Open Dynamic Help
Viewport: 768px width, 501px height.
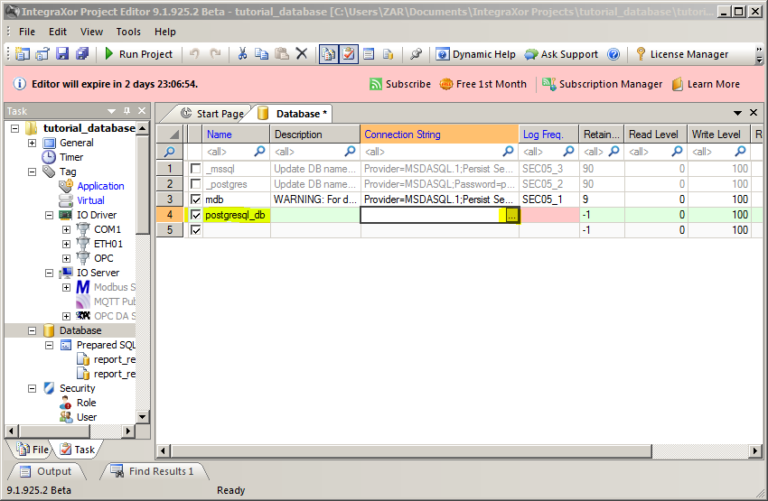click(476, 54)
